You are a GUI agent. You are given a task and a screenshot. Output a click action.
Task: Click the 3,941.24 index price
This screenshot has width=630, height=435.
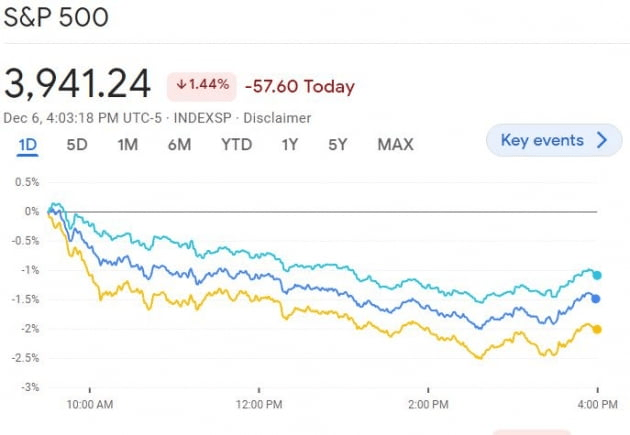click(x=78, y=84)
